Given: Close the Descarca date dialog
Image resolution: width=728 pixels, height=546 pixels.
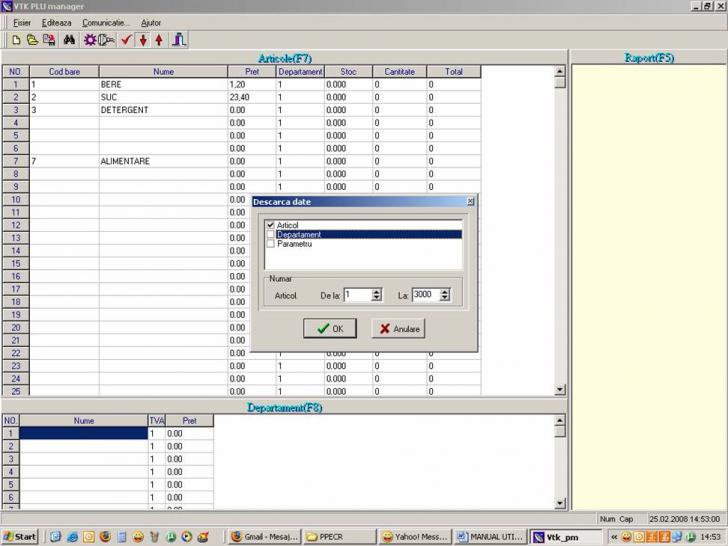Looking at the screenshot, I should pyautogui.click(x=470, y=202).
